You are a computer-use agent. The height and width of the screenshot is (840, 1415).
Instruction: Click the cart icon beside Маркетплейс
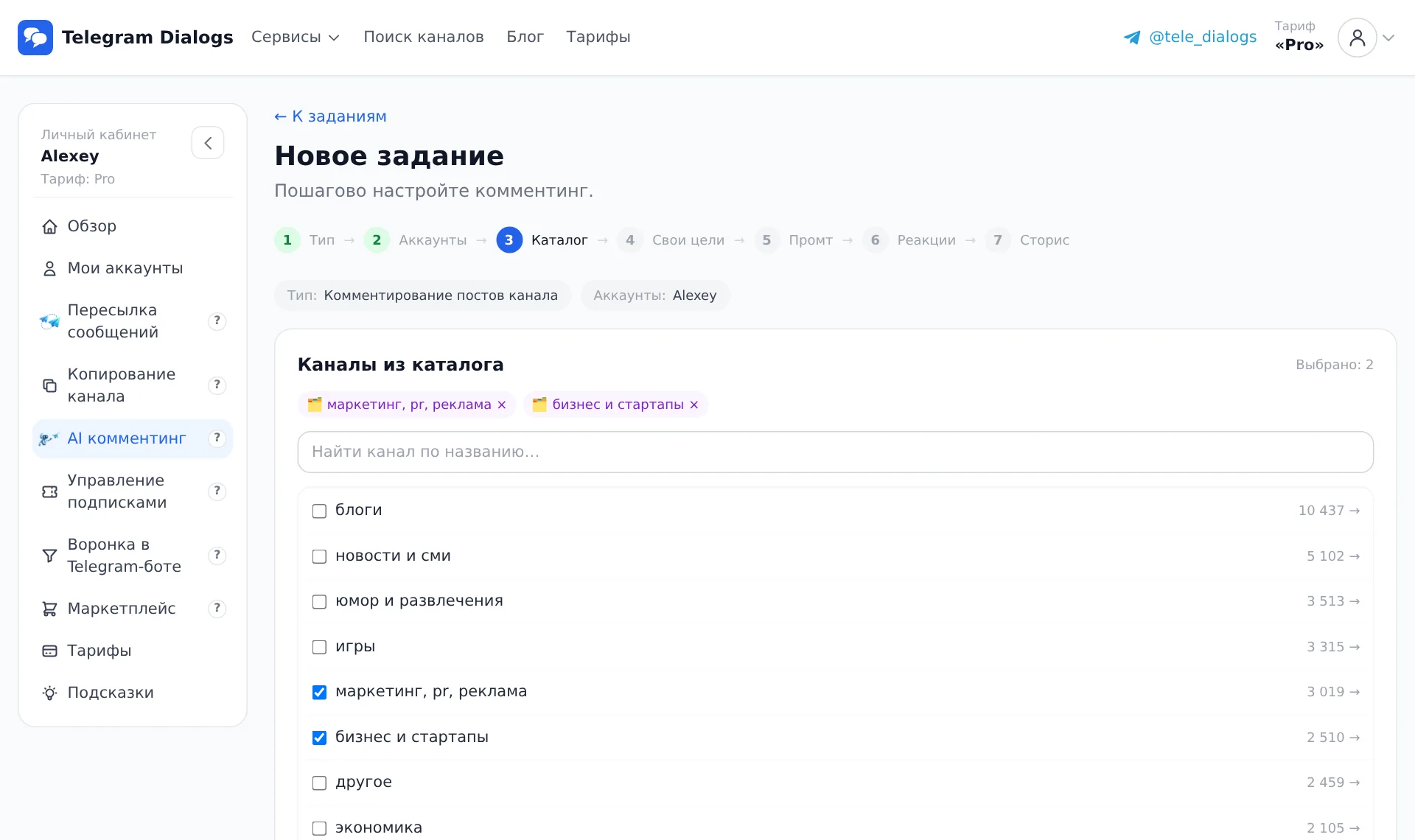pyautogui.click(x=49, y=609)
